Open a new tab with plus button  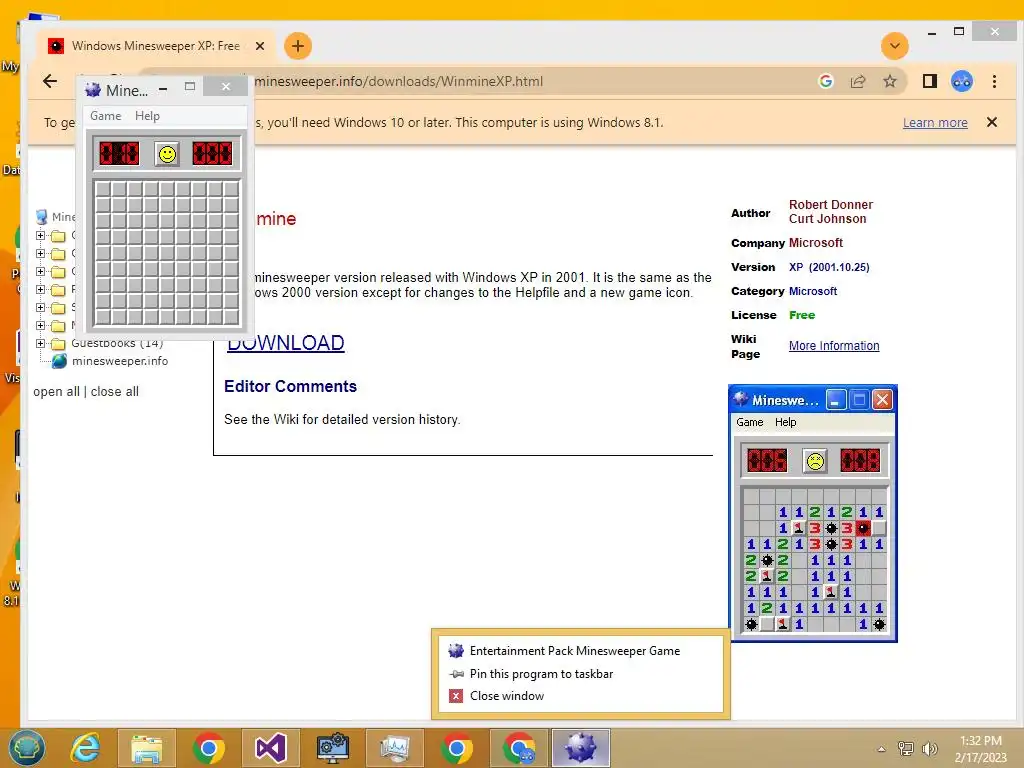[x=298, y=46]
